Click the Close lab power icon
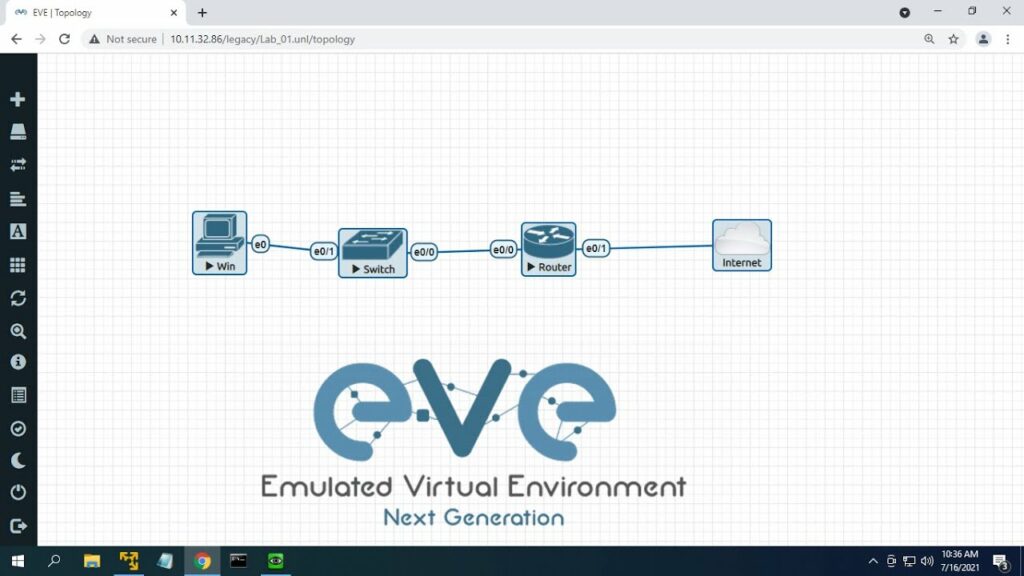The image size is (1024, 576). 18,493
